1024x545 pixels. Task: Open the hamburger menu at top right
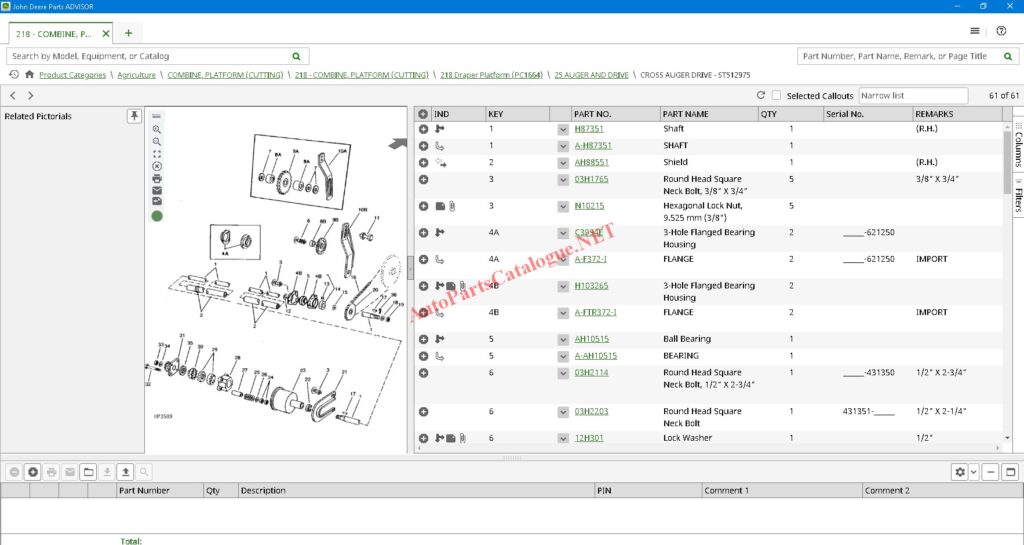(975, 31)
